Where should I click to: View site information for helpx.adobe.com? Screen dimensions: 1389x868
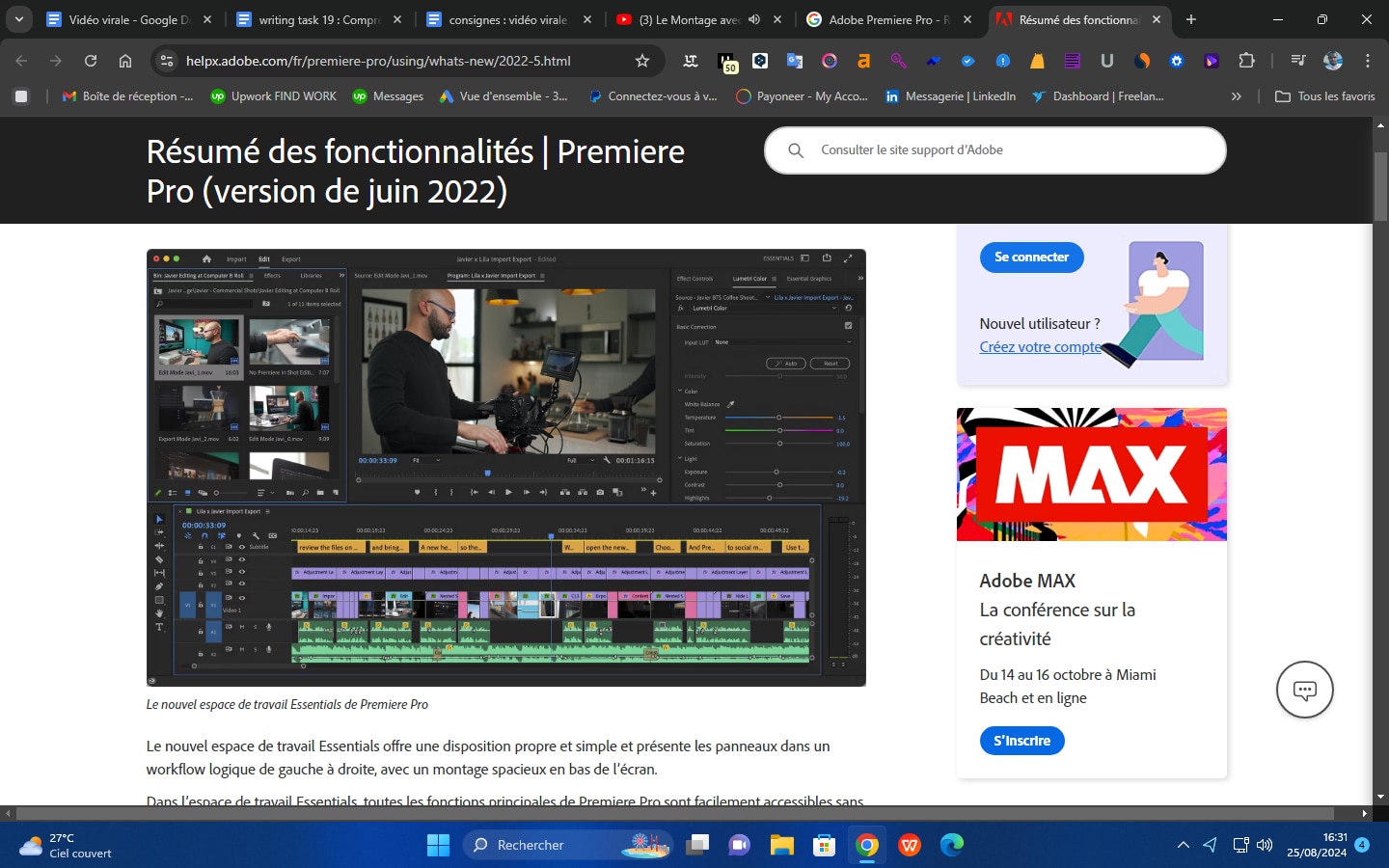click(167, 61)
